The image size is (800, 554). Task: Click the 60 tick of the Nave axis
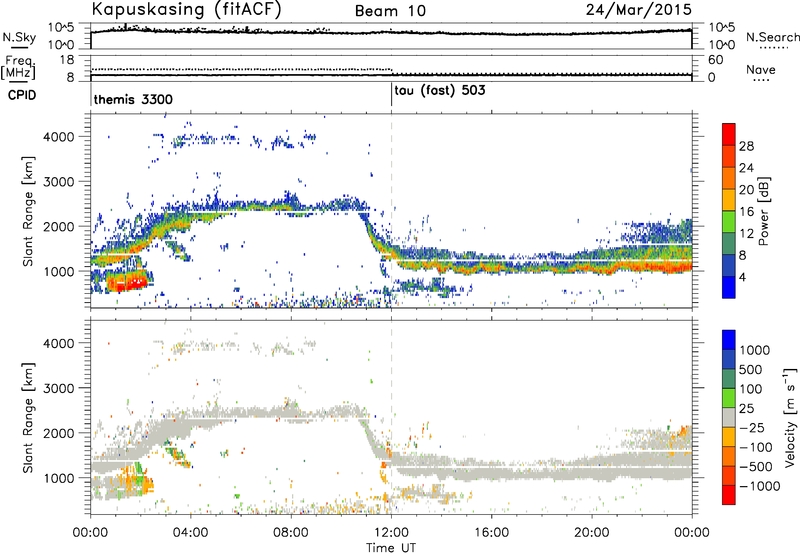point(715,60)
